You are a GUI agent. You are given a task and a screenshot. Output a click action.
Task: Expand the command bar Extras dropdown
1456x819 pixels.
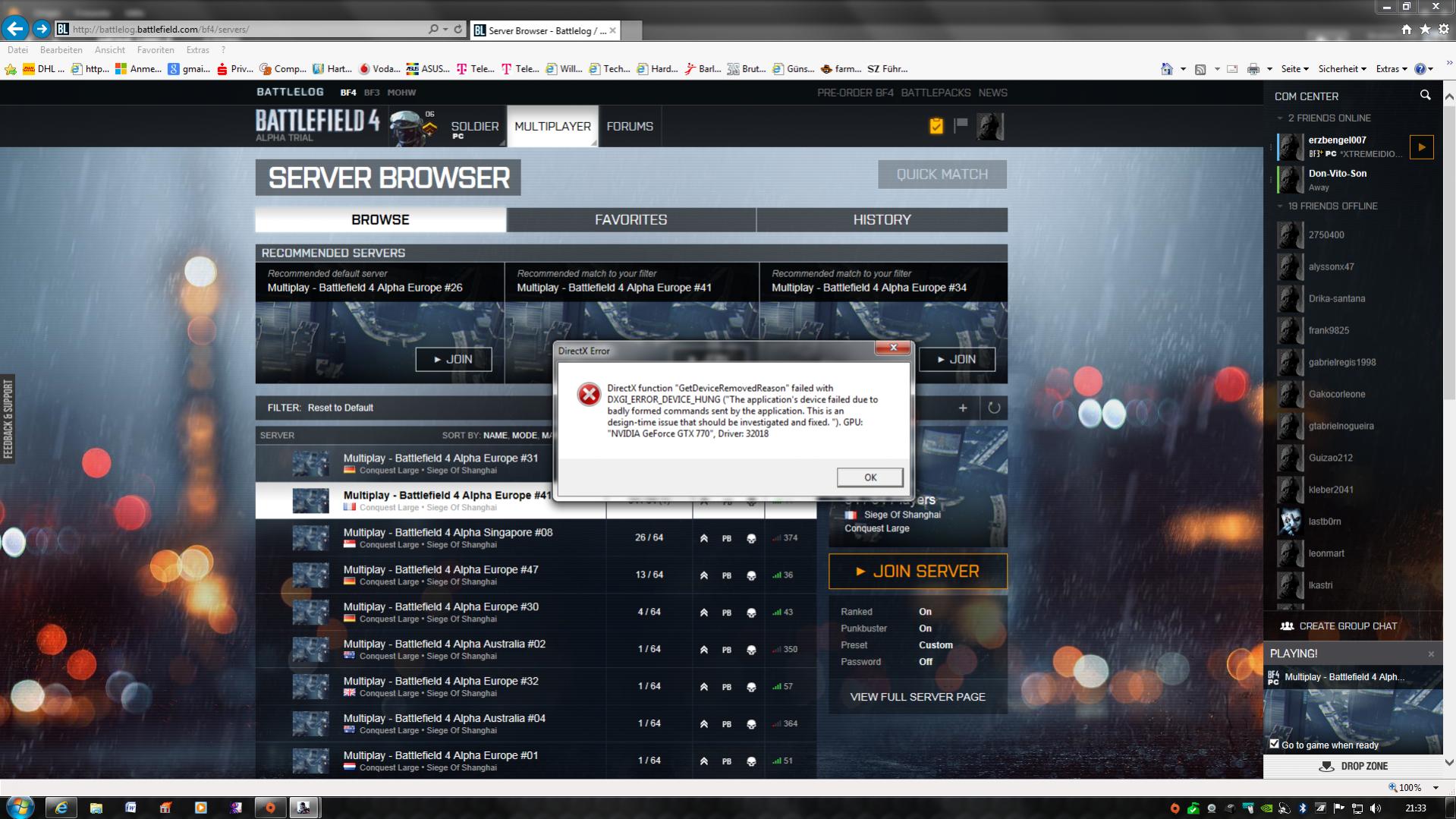(x=1392, y=69)
